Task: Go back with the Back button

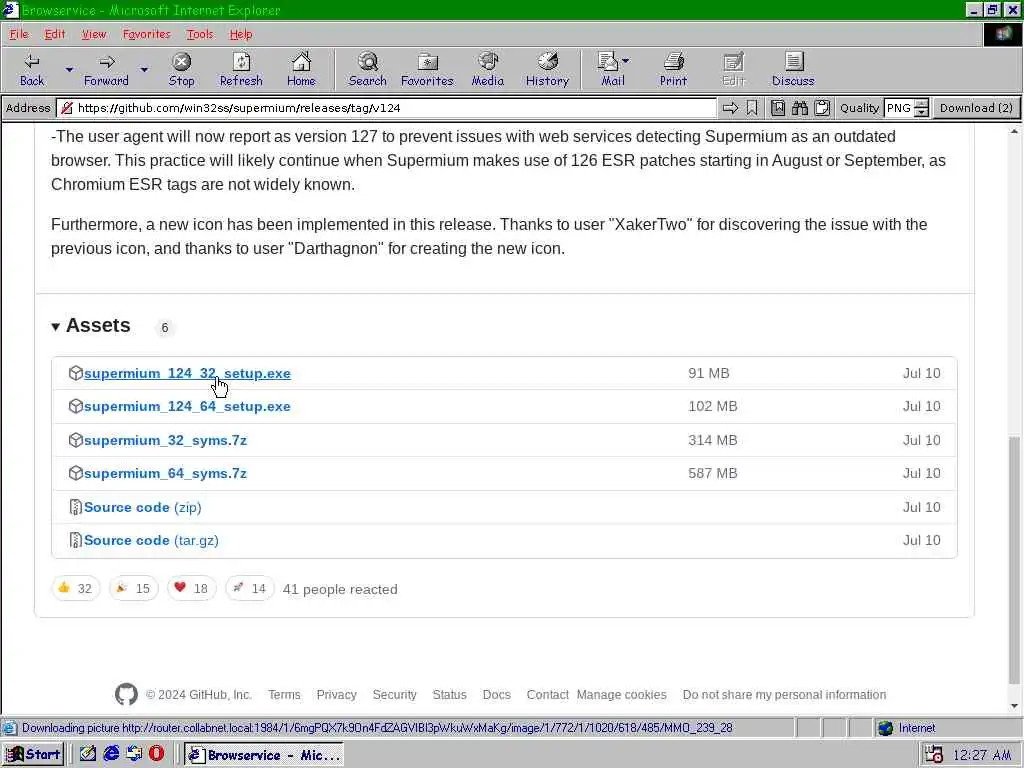Action: click(31, 69)
